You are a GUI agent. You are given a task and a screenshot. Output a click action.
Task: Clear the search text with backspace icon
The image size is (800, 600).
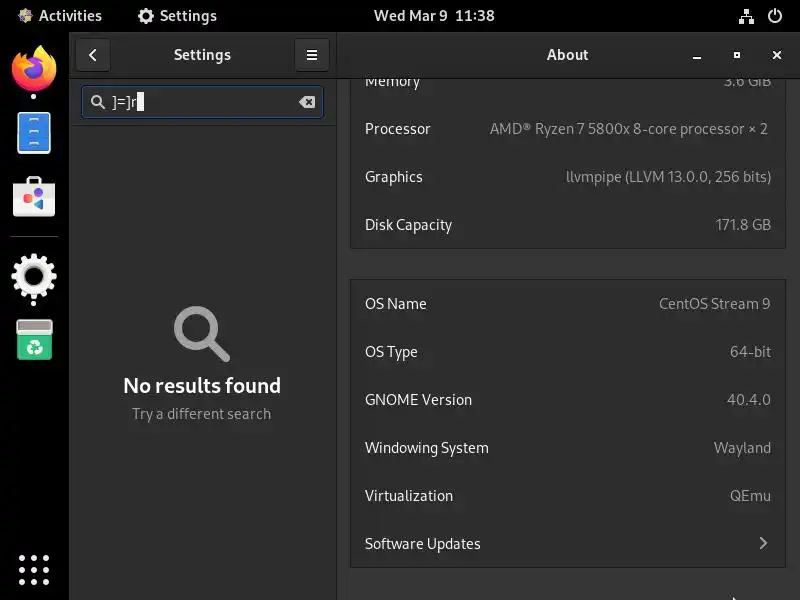[x=307, y=102]
